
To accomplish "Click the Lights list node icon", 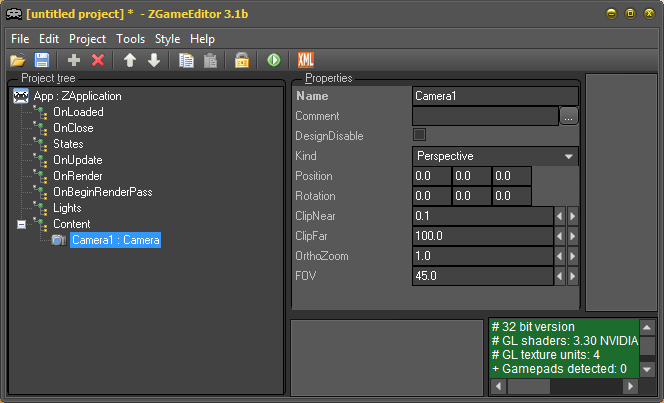I will pyautogui.click(x=41, y=208).
